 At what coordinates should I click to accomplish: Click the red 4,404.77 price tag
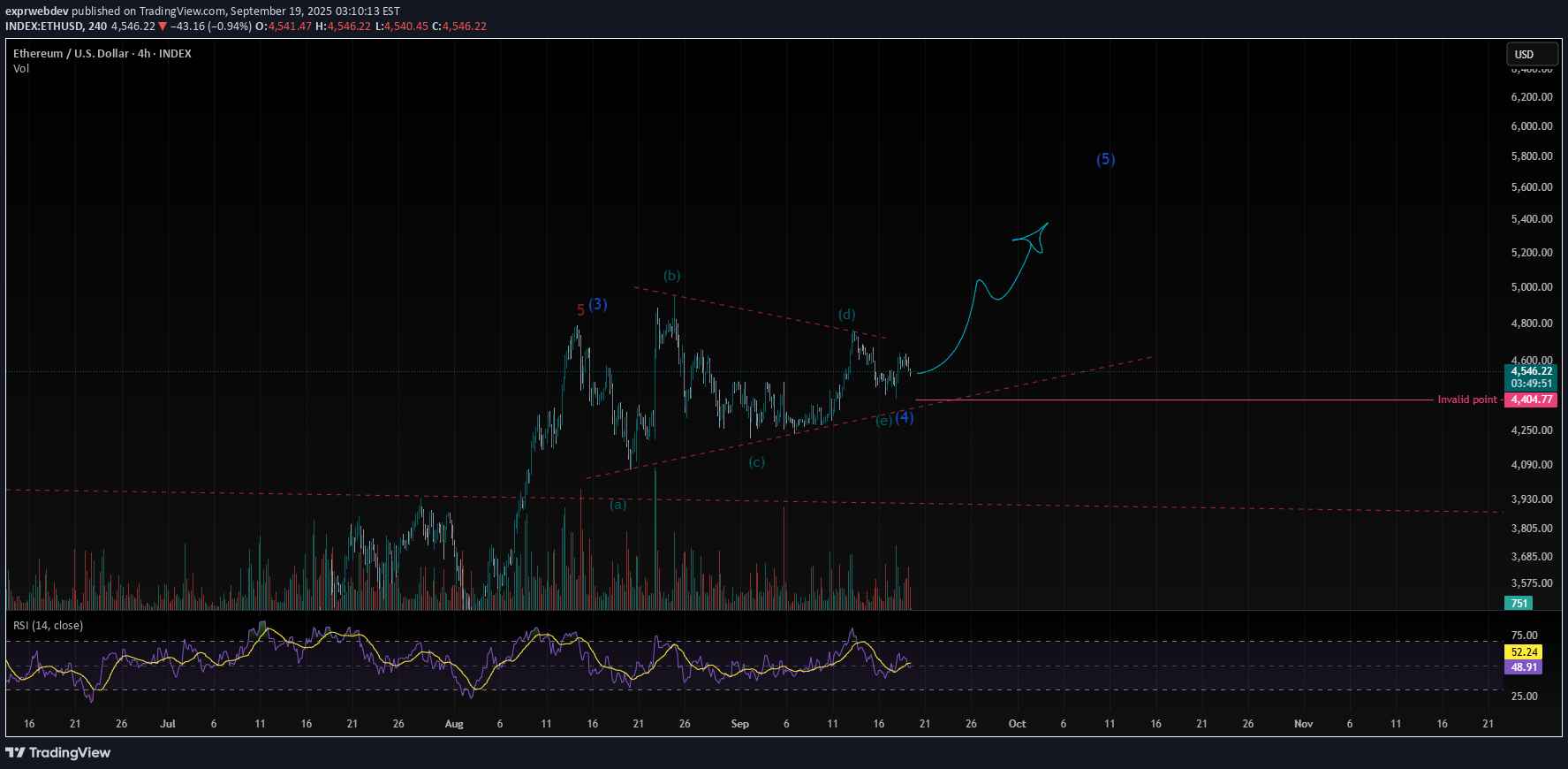point(1531,400)
